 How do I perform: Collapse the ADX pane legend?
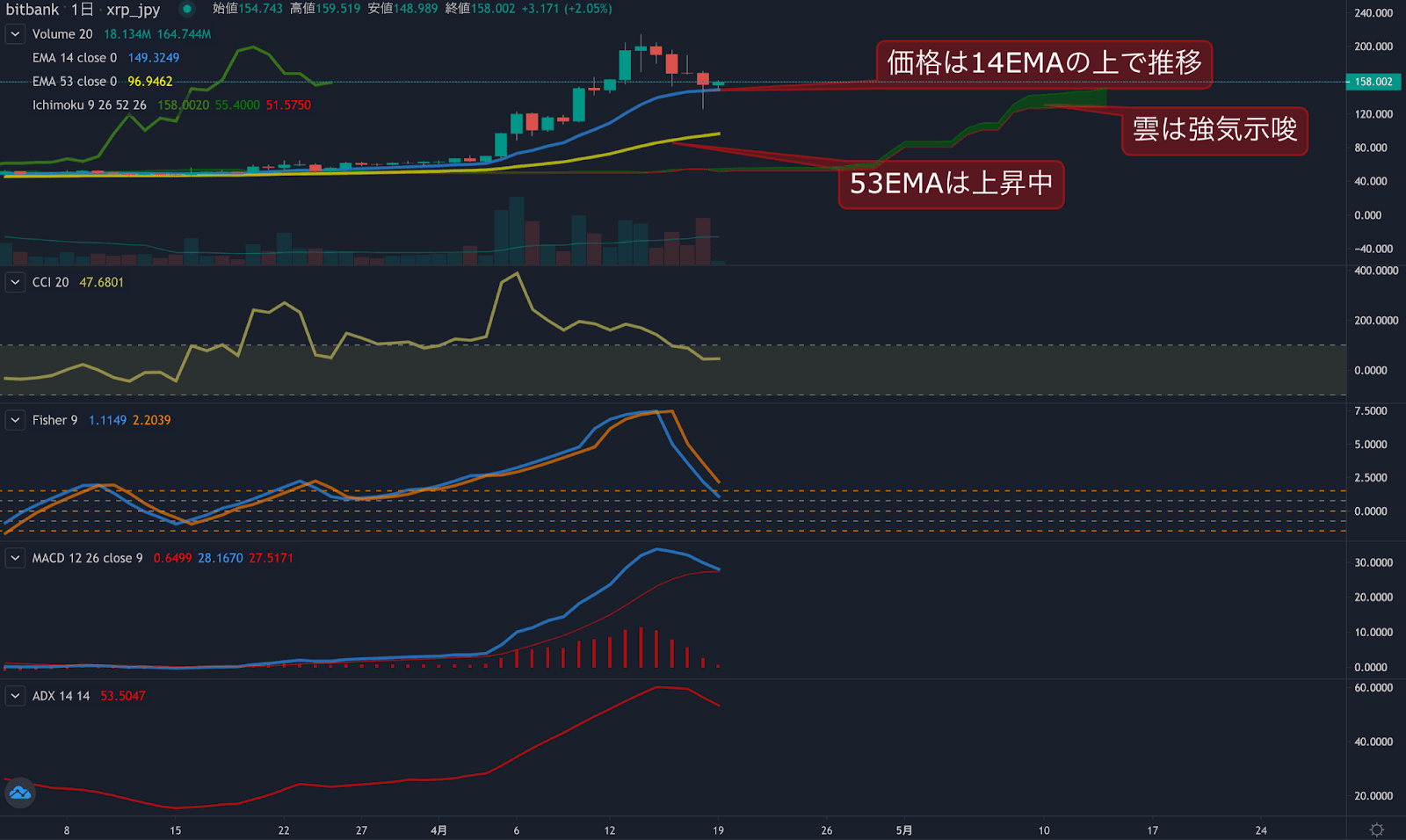click(x=14, y=695)
